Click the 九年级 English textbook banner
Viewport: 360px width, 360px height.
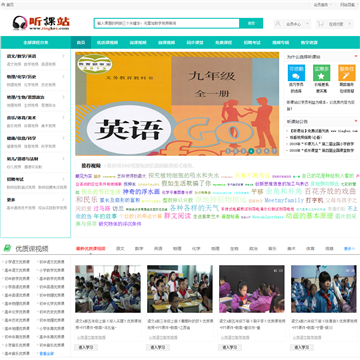coord(177,104)
